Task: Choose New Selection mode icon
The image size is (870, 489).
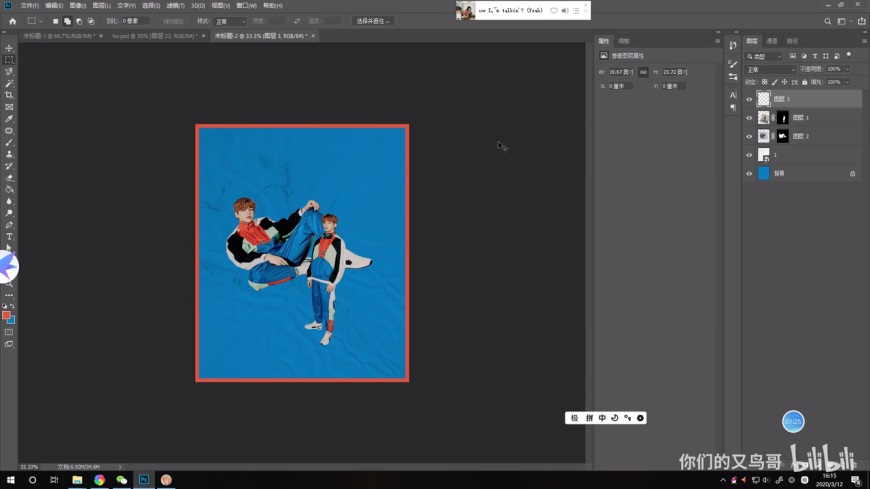Action: [55, 21]
